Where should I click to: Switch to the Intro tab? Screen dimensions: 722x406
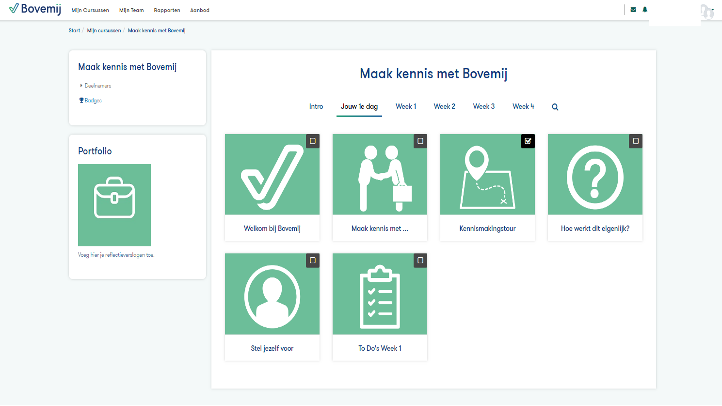click(x=316, y=106)
